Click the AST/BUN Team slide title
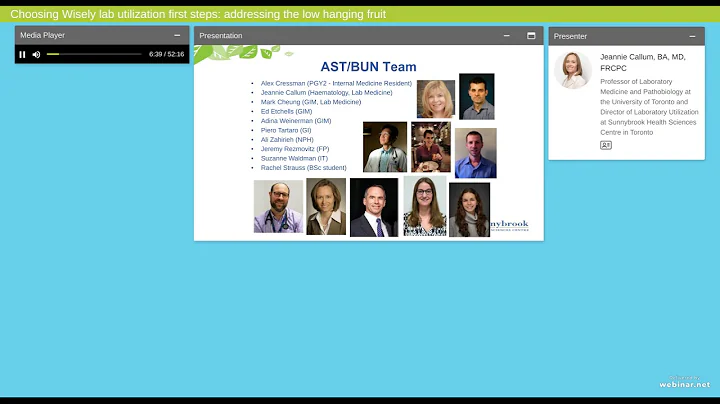 pyautogui.click(x=368, y=67)
